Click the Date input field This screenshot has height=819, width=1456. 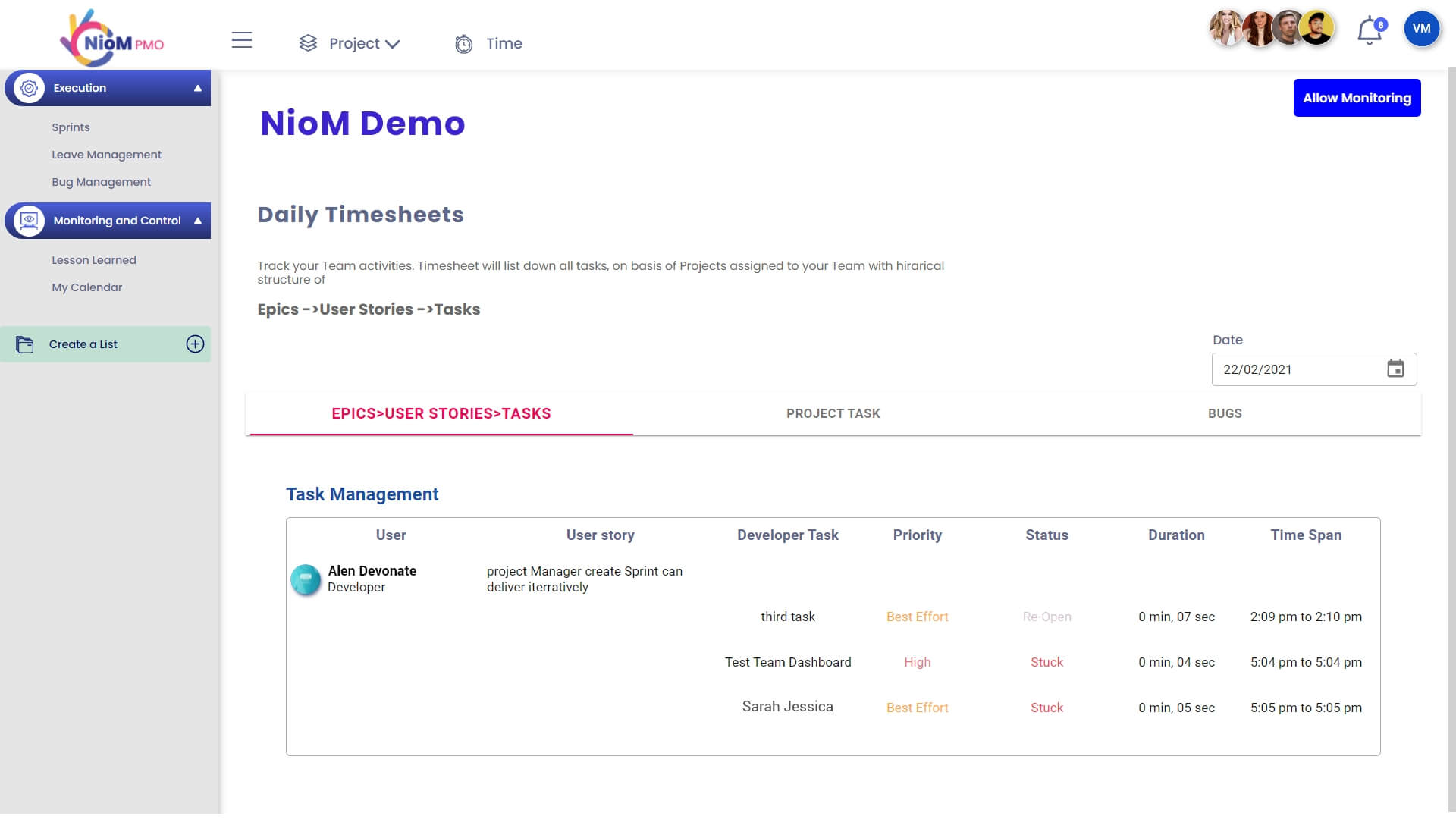point(1295,369)
